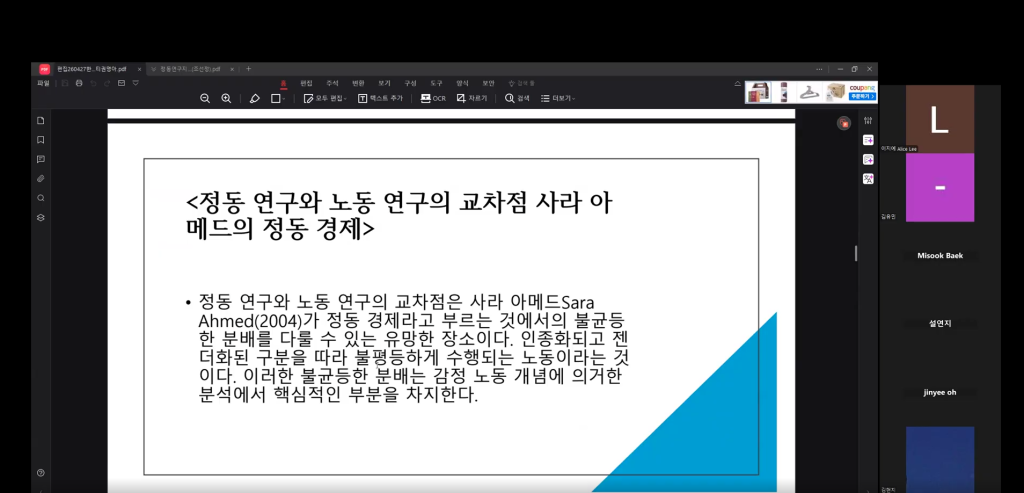Switch to the 양식 ribbon tab

pos(462,84)
